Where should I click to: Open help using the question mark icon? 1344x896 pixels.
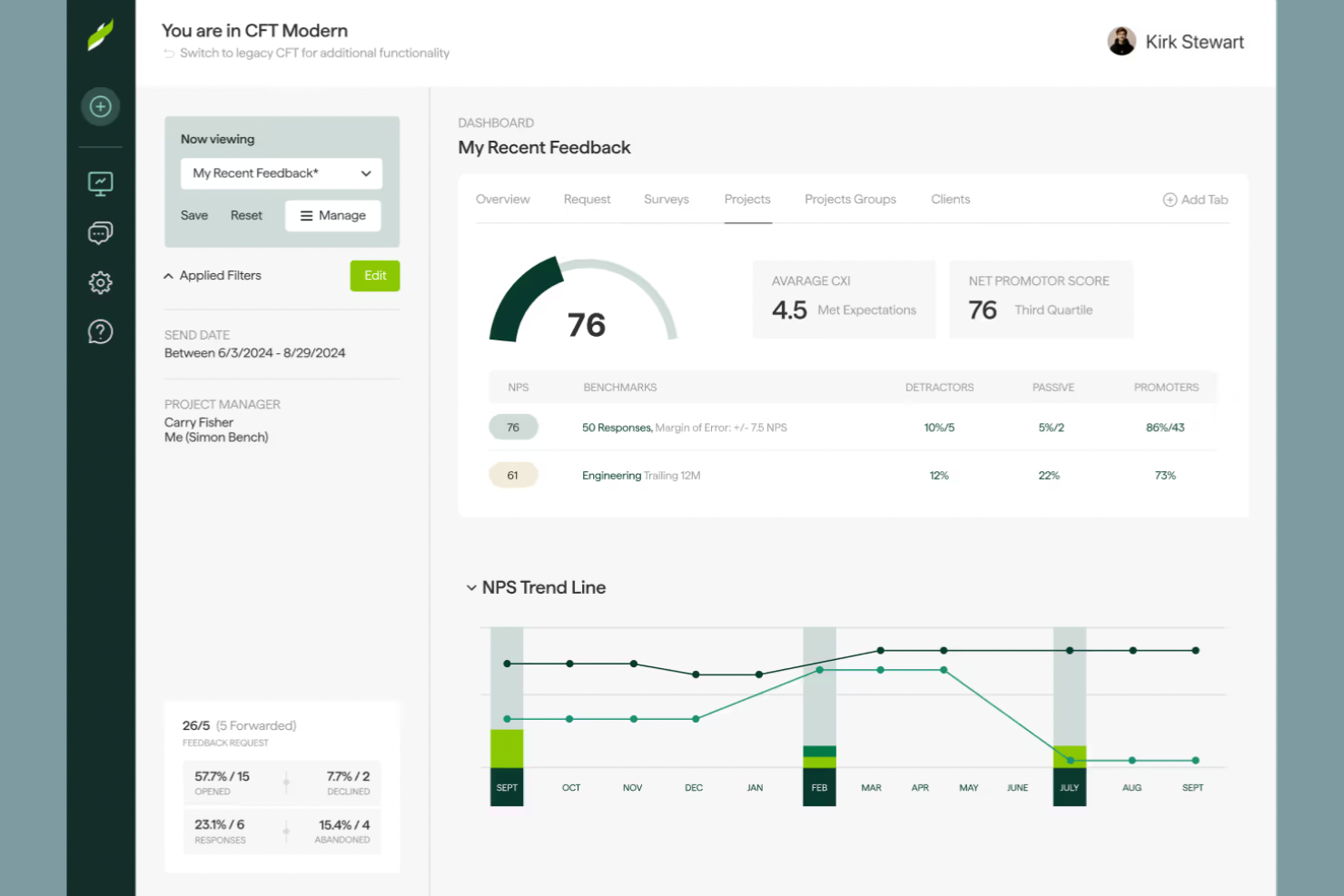pos(100,331)
